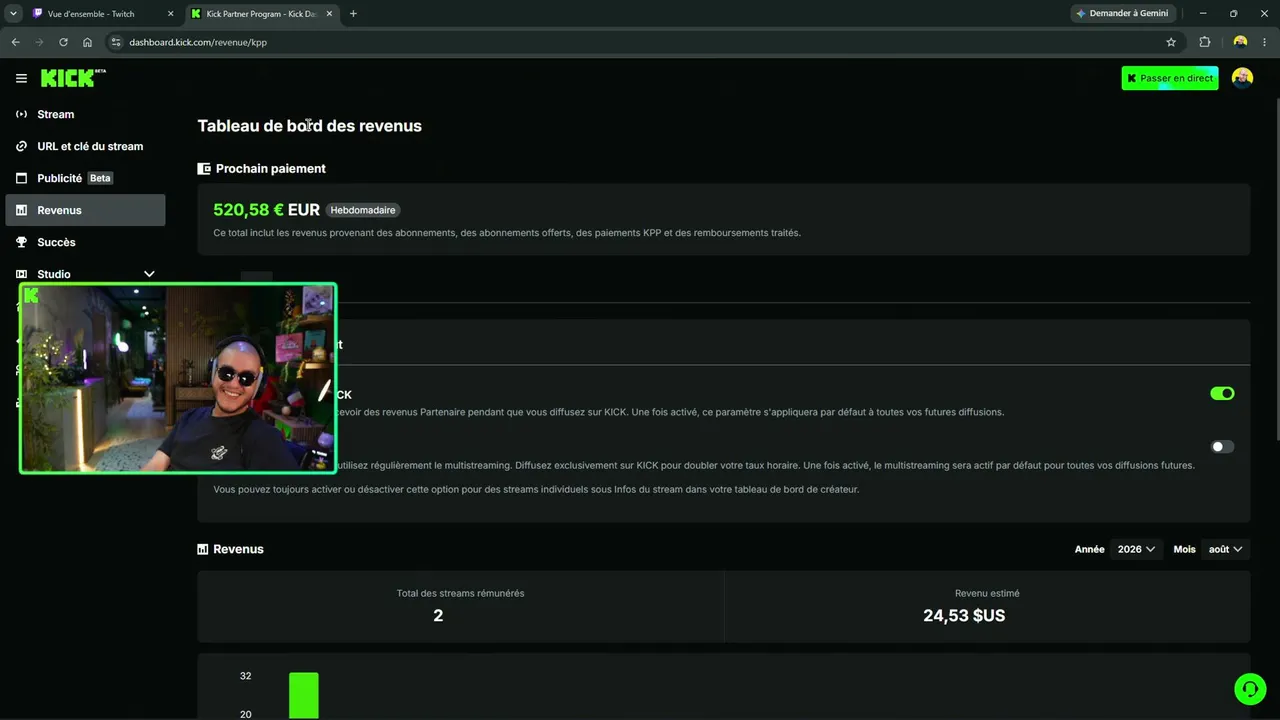Image resolution: width=1280 pixels, height=720 pixels.
Task: Click the Tableau de bord des revenus heading
Action: click(x=309, y=126)
